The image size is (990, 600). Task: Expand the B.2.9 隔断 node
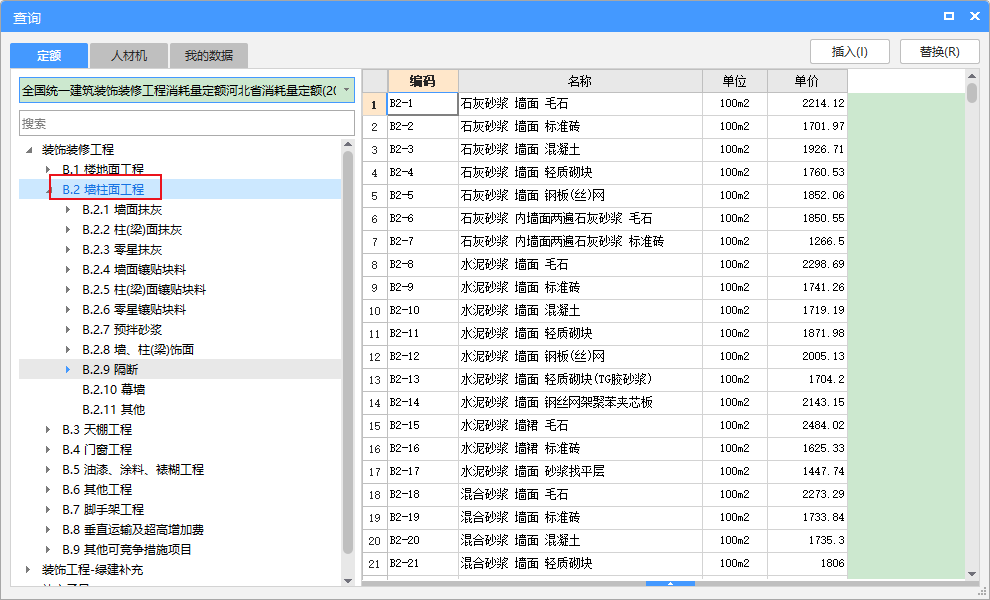[x=68, y=369]
